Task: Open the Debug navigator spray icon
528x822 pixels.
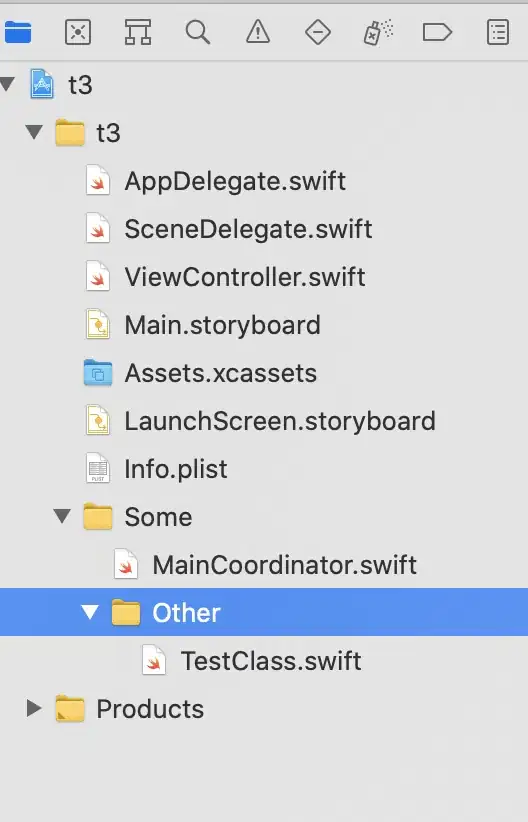Action: [x=378, y=33]
